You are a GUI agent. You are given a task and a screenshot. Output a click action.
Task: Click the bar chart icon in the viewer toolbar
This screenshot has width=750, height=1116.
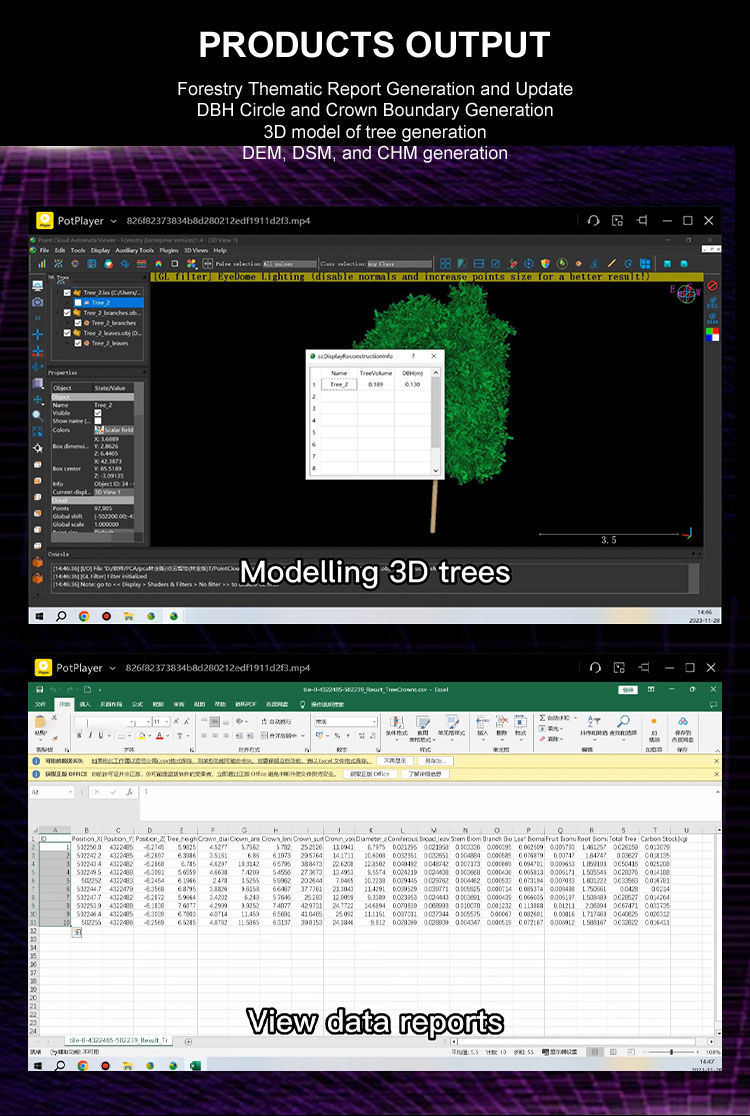click(x=41, y=263)
